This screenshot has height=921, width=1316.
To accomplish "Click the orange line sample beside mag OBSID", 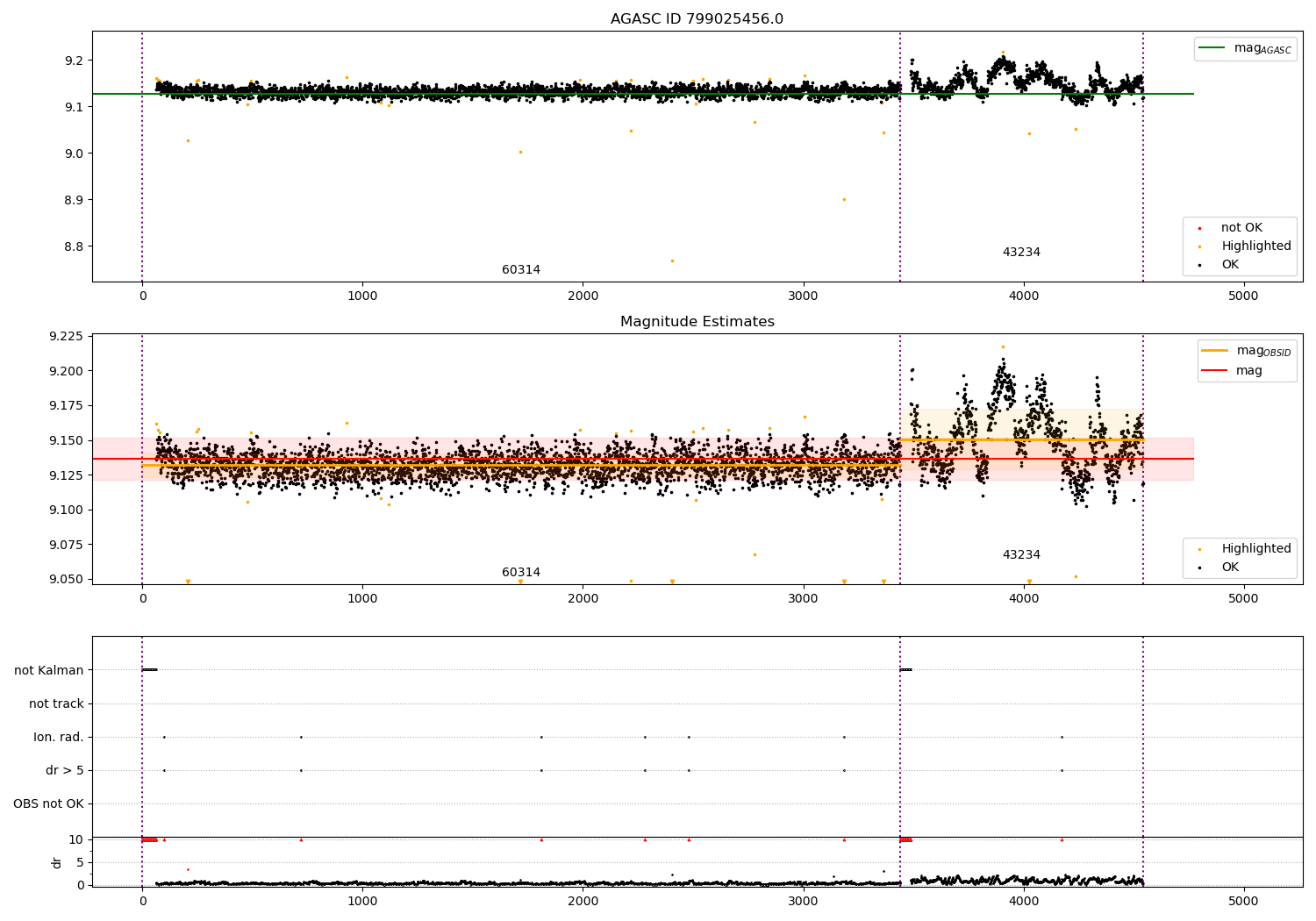I will [x=1214, y=351].
